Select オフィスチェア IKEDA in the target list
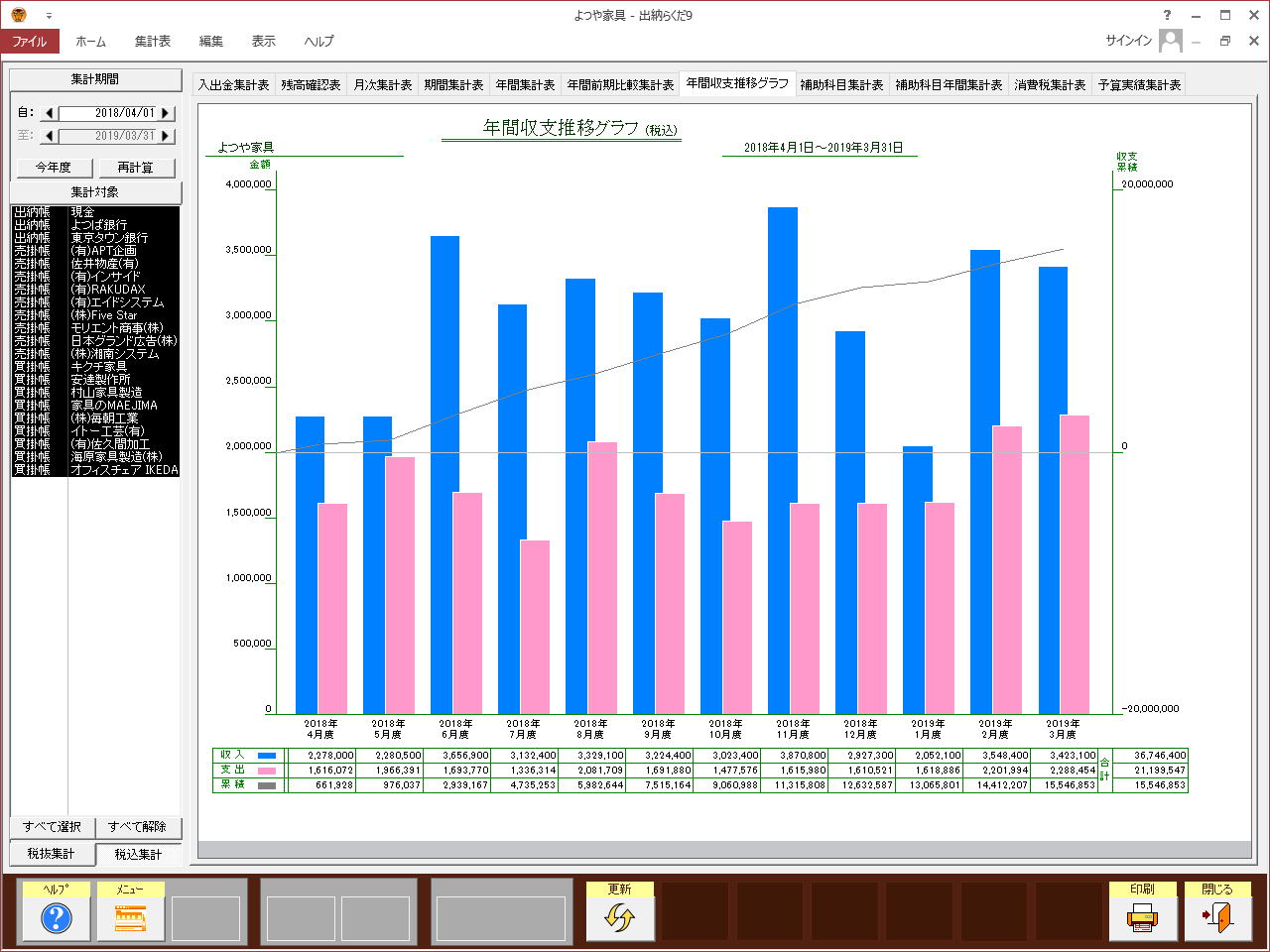Image resolution: width=1270 pixels, height=952 pixels. tap(95, 470)
